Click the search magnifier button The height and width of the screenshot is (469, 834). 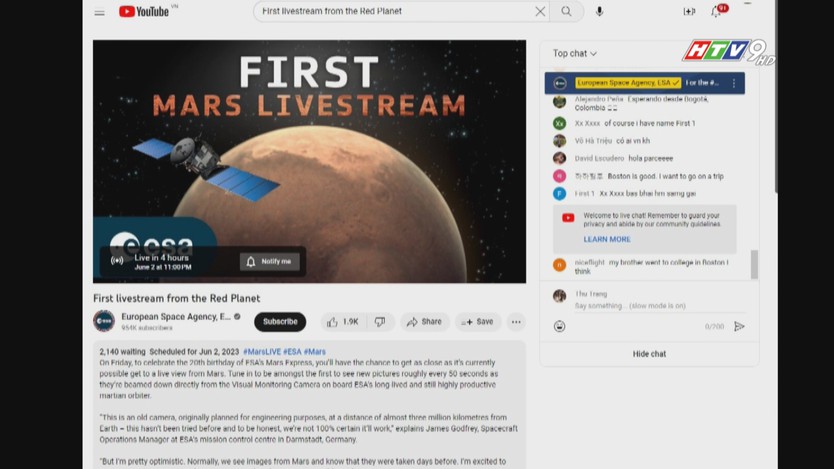coord(566,11)
